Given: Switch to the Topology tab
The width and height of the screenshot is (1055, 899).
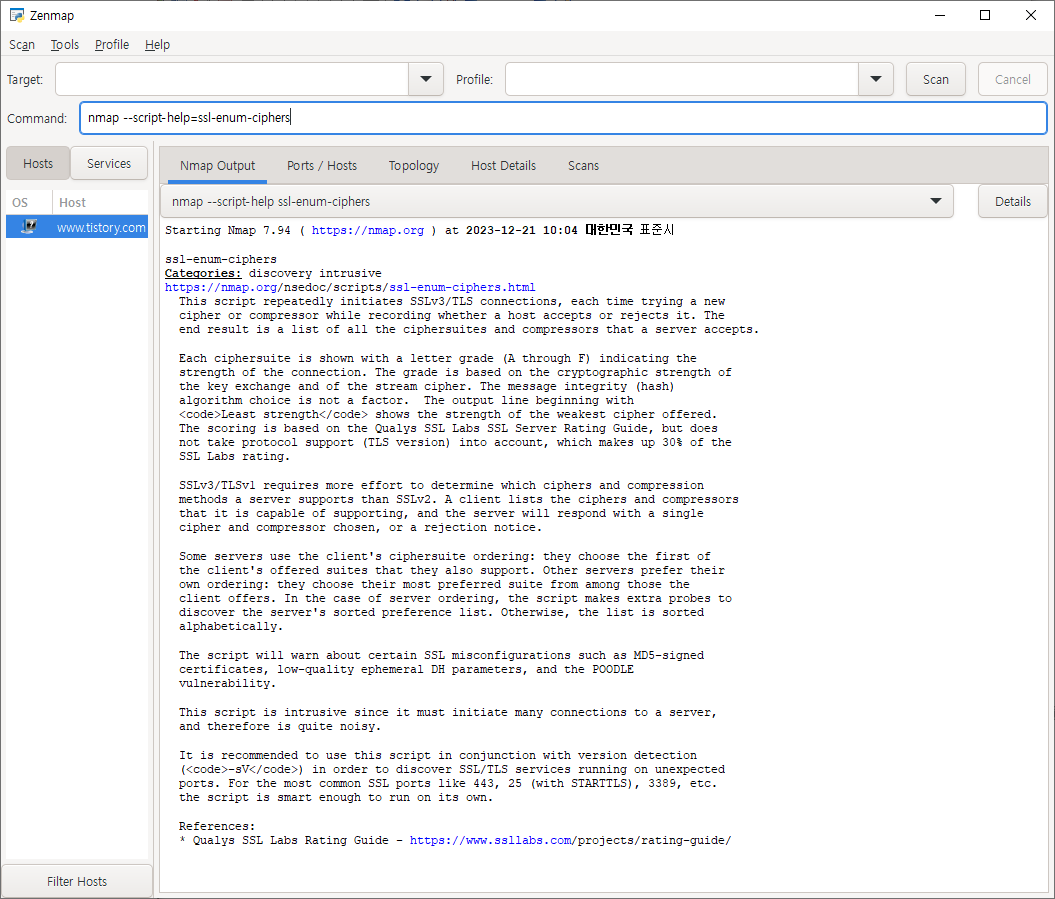Looking at the screenshot, I should tap(414, 166).
